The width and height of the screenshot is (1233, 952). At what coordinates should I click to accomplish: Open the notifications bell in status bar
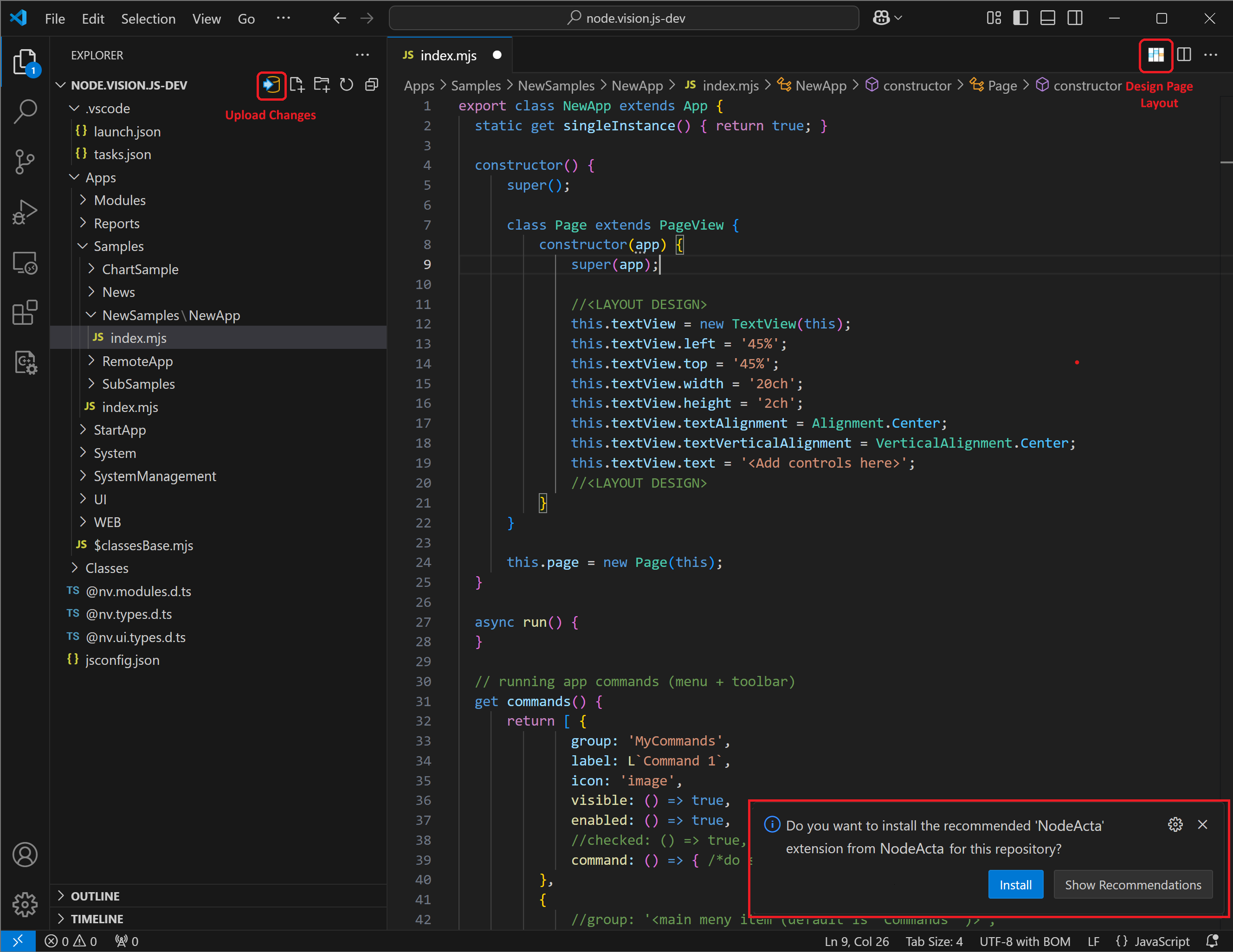click(1213, 941)
